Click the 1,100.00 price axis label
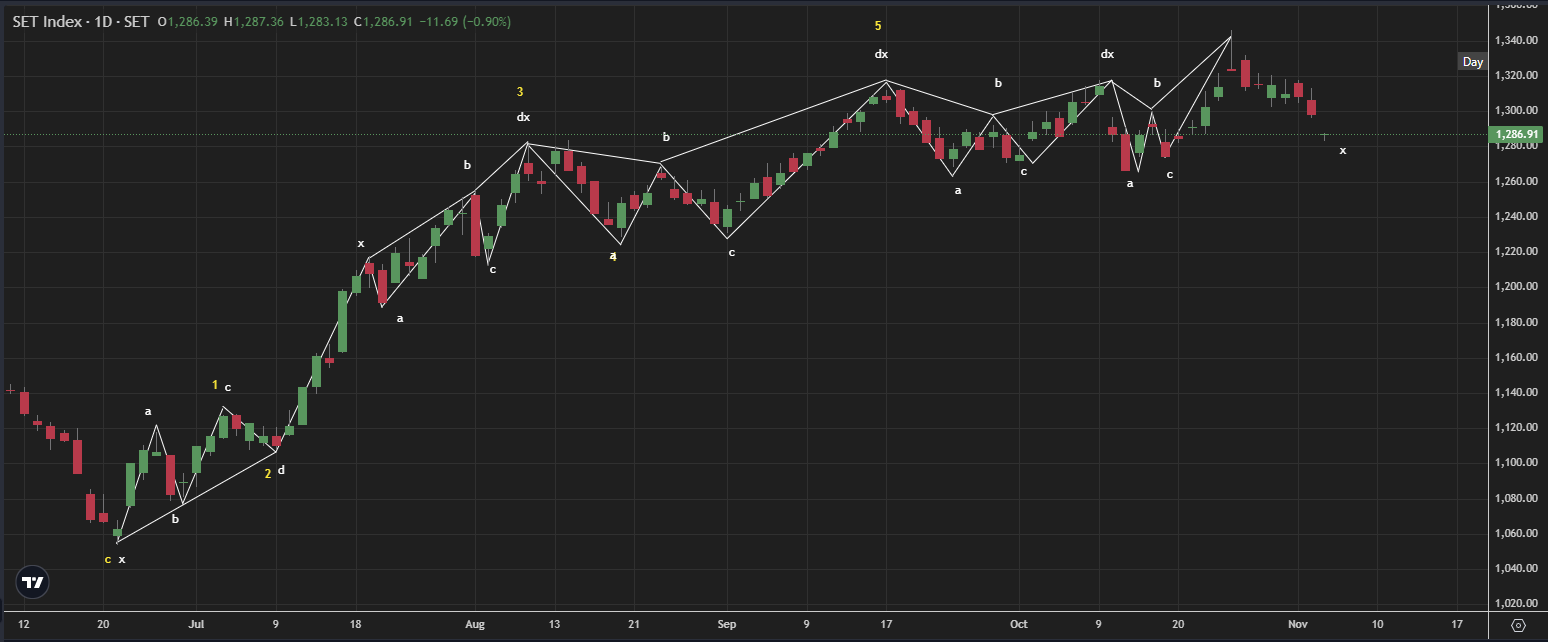The width and height of the screenshot is (1548, 642). 1514,462
